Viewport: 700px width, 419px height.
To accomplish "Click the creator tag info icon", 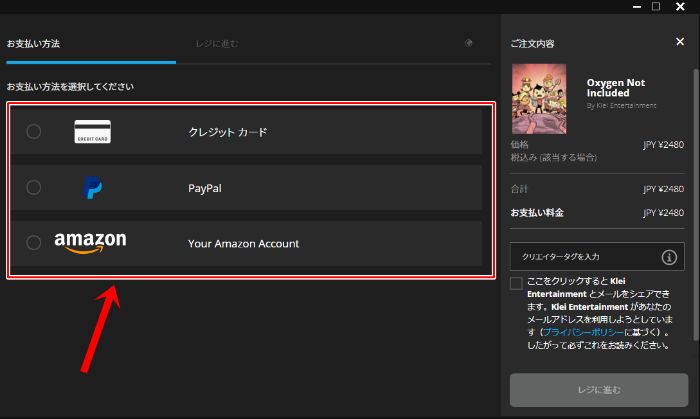I will tap(669, 257).
